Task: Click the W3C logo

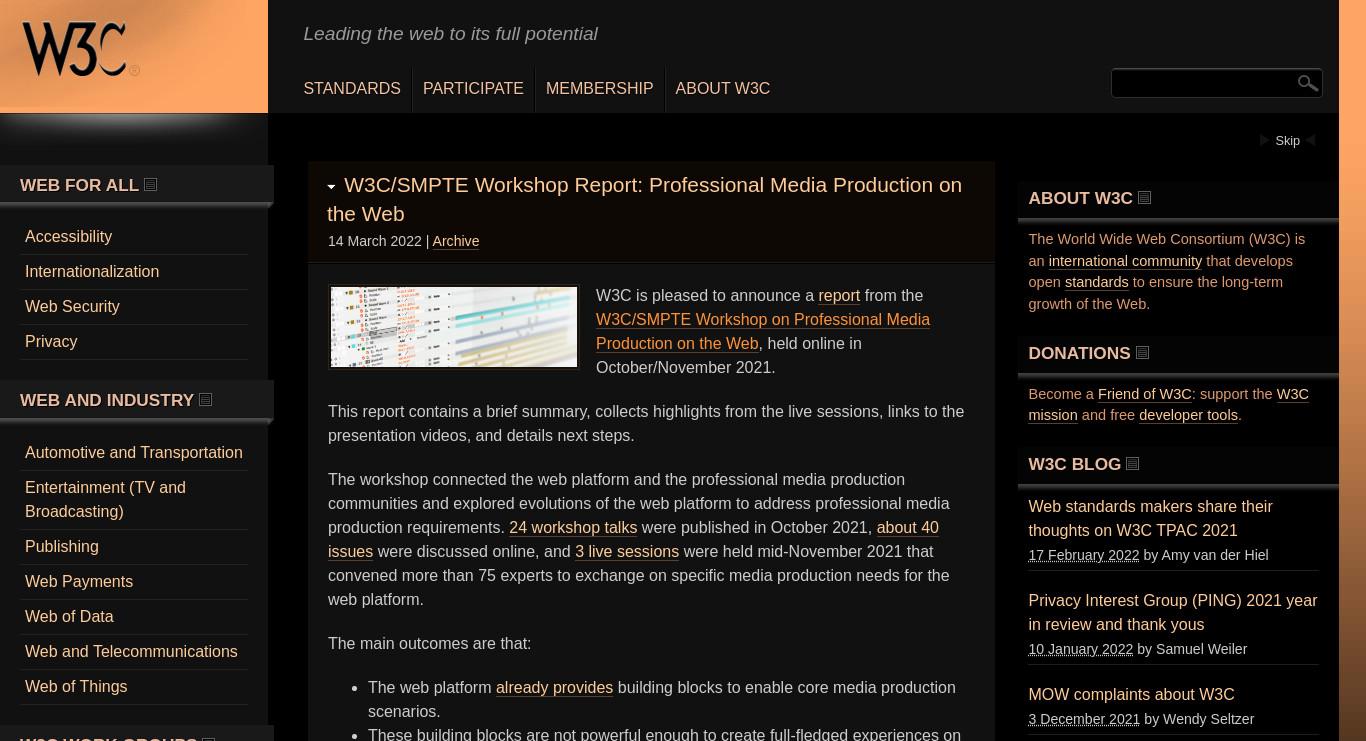Action: [x=80, y=50]
